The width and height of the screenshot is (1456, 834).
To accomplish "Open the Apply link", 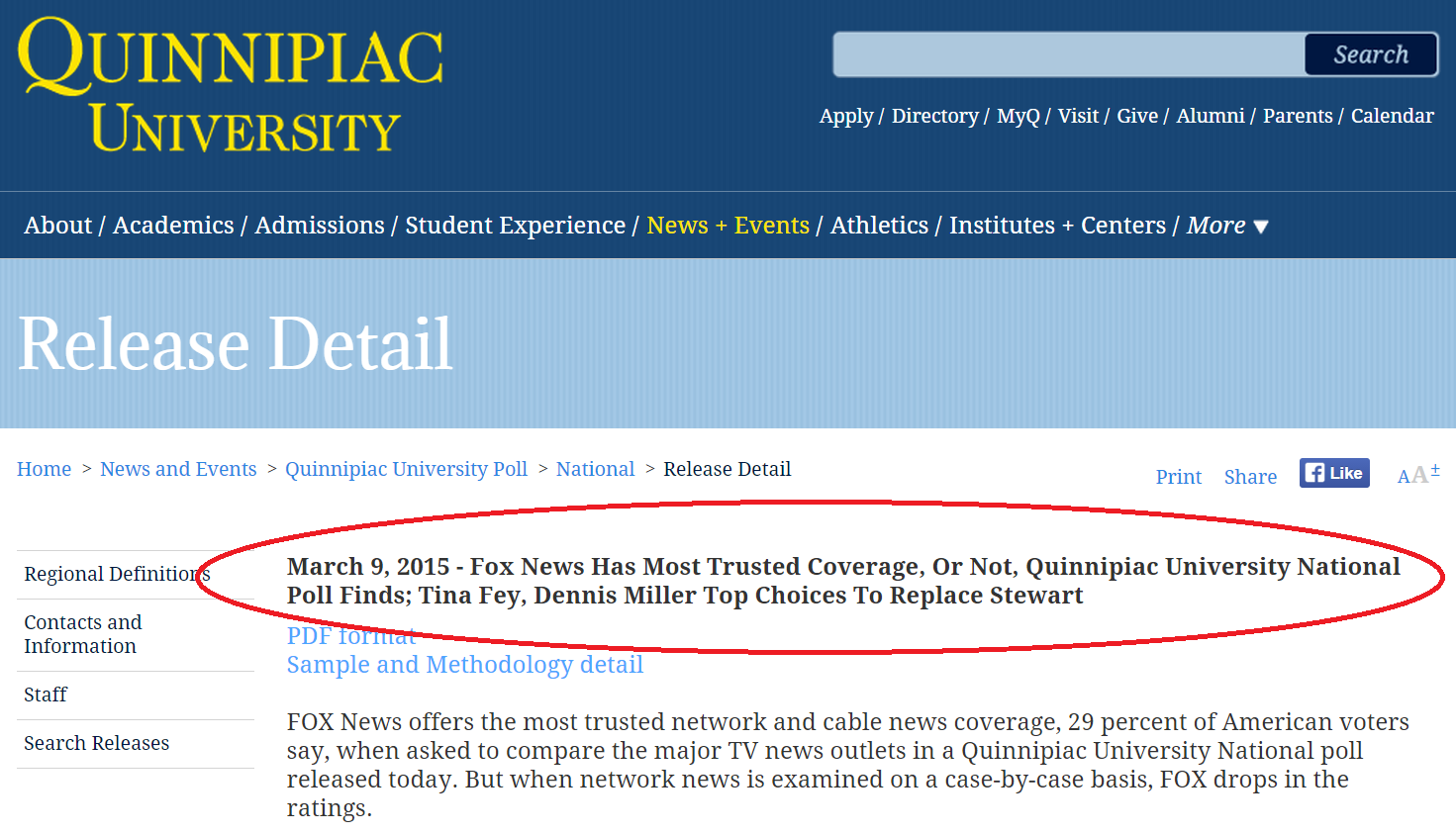I will pyautogui.click(x=846, y=116).
